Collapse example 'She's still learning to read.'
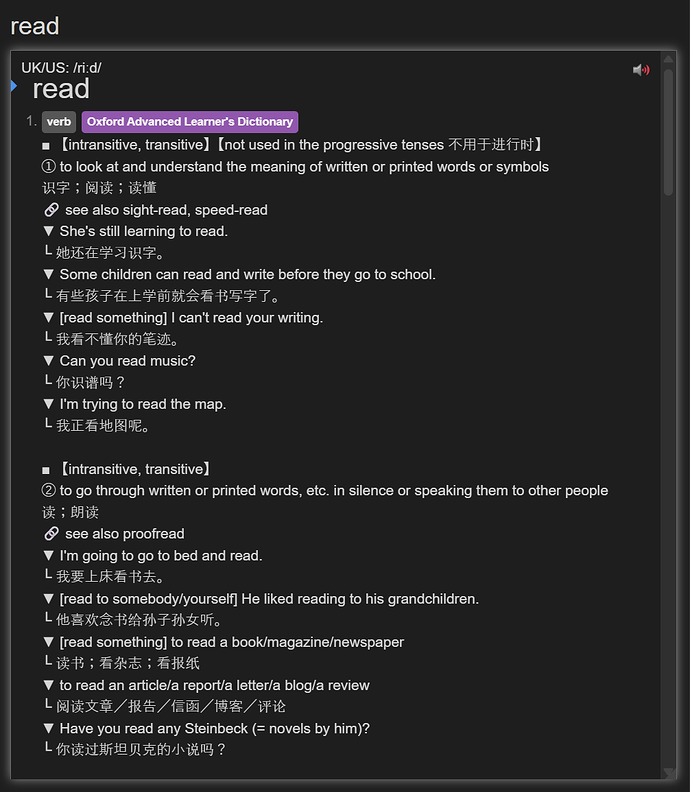The height and width of the screenshot is (792, 690). click(x=48, y=231)
